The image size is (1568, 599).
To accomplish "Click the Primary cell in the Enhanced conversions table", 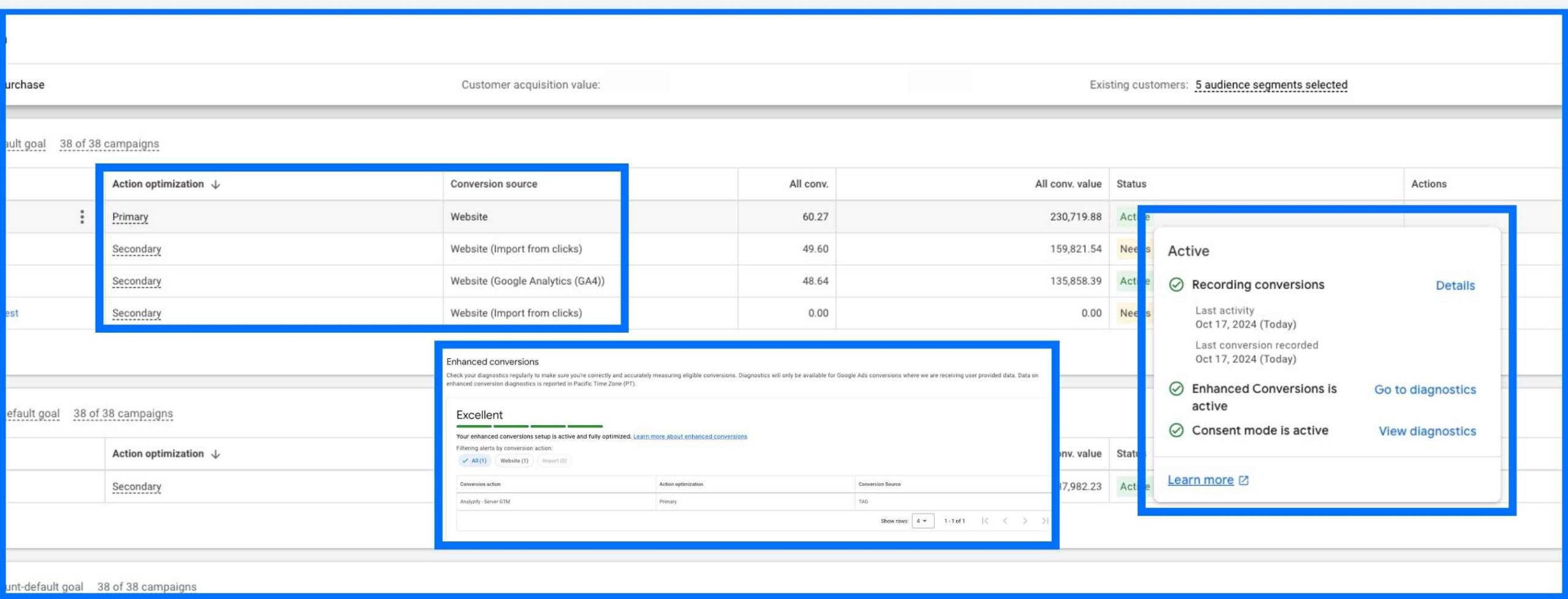I will (x=668, y=502).
